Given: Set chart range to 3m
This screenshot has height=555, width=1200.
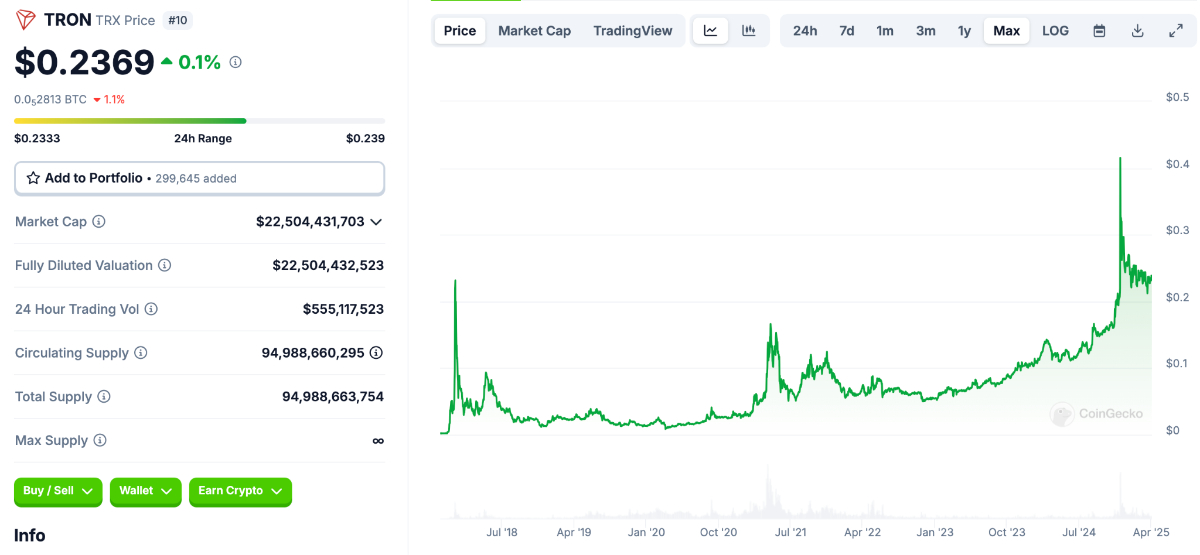Looking at the screenshot, I should click(926, 31).
